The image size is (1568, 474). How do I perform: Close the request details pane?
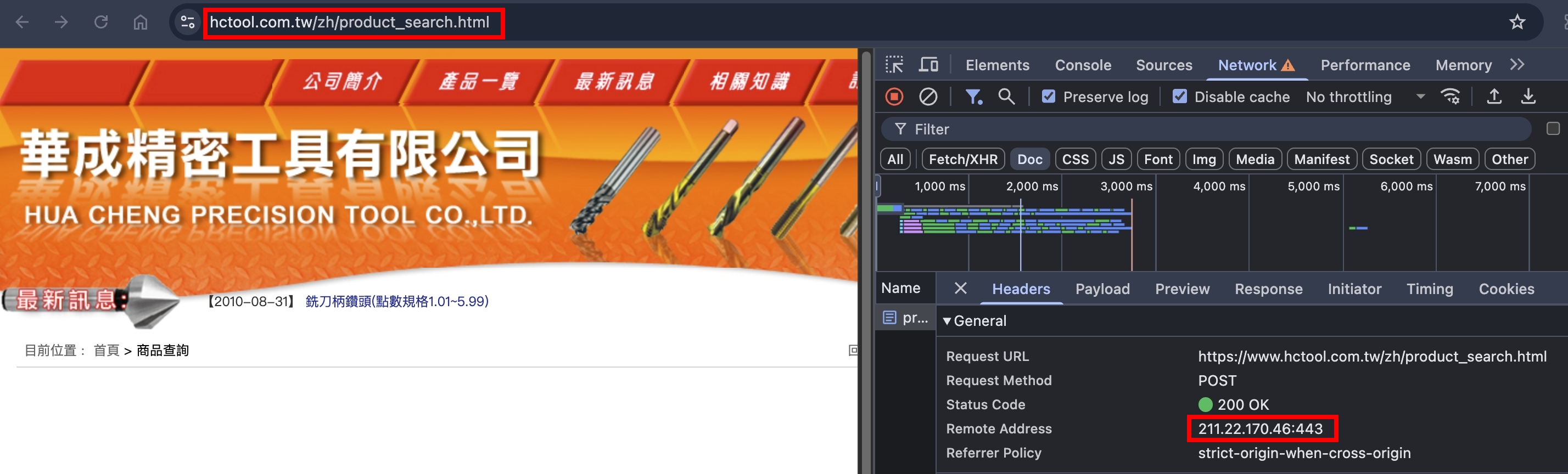(961, 289)
